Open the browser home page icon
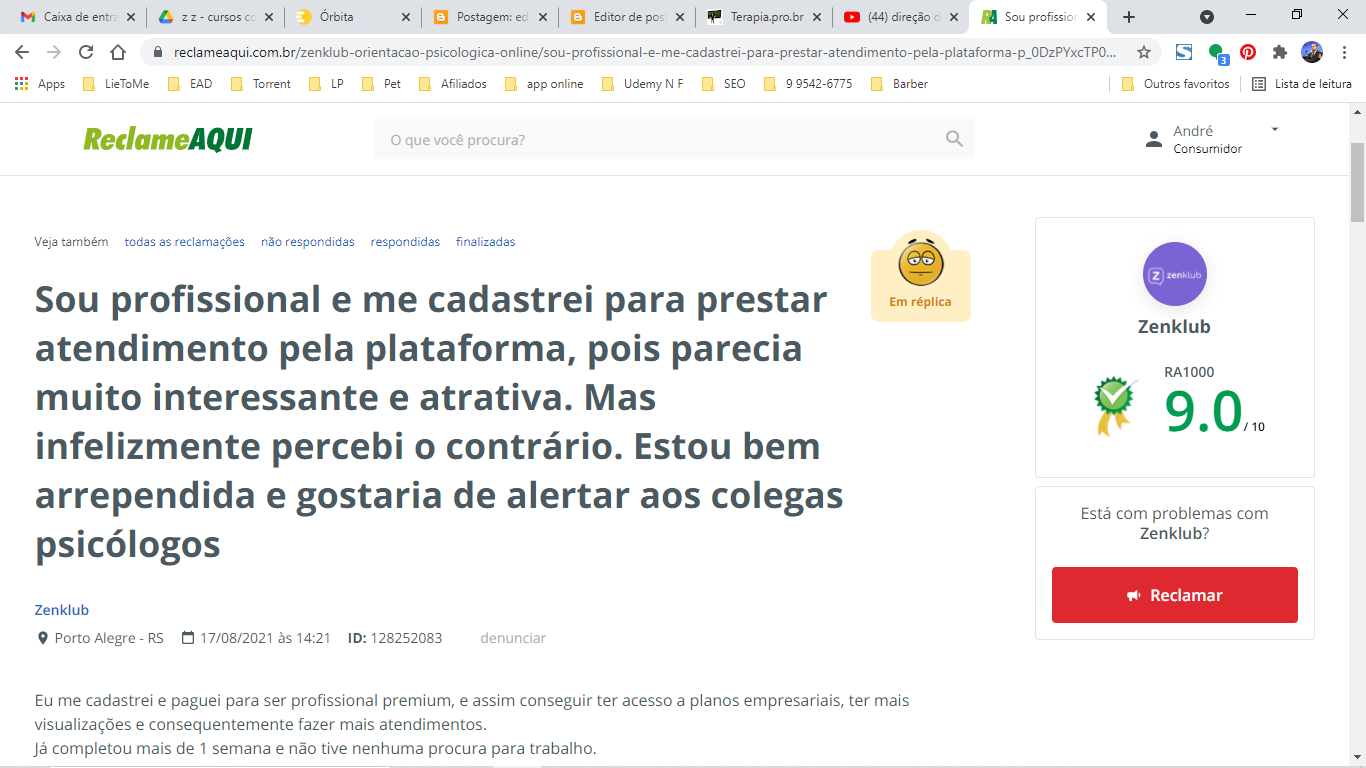The width and height of the screenshot is (1366, 768). pyautogui.click(x=118, y=52)
